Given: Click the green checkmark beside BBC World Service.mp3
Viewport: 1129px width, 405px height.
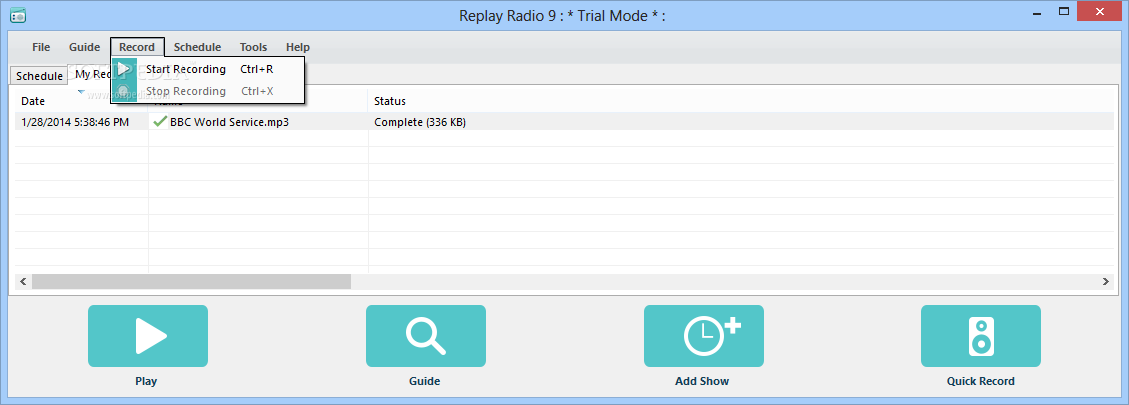Looking at the screenshot, I should click(160, 122).
